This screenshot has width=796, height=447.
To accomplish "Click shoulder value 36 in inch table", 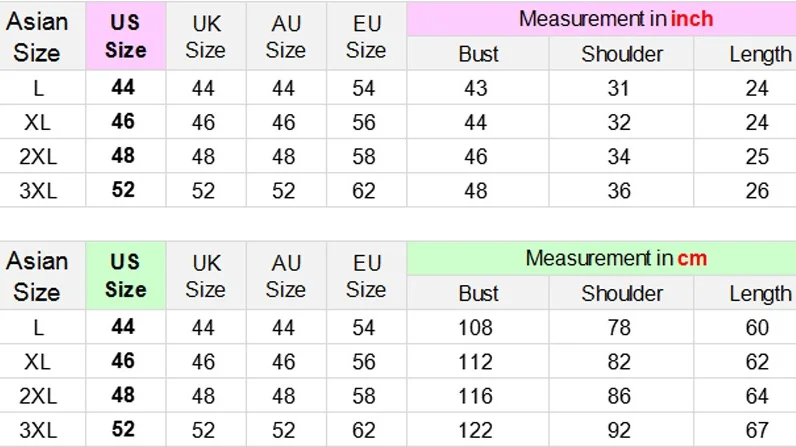I will (620, 189).
